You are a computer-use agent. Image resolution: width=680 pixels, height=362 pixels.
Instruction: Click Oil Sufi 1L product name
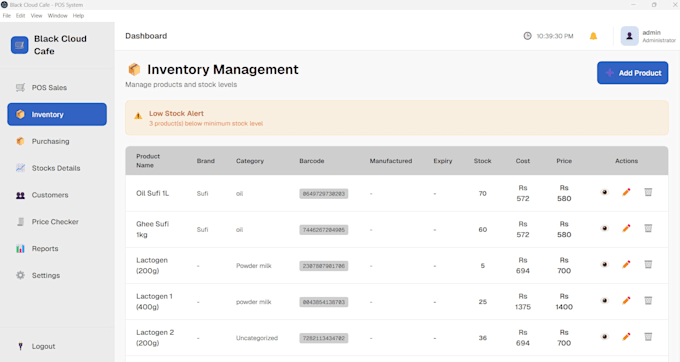153,193
